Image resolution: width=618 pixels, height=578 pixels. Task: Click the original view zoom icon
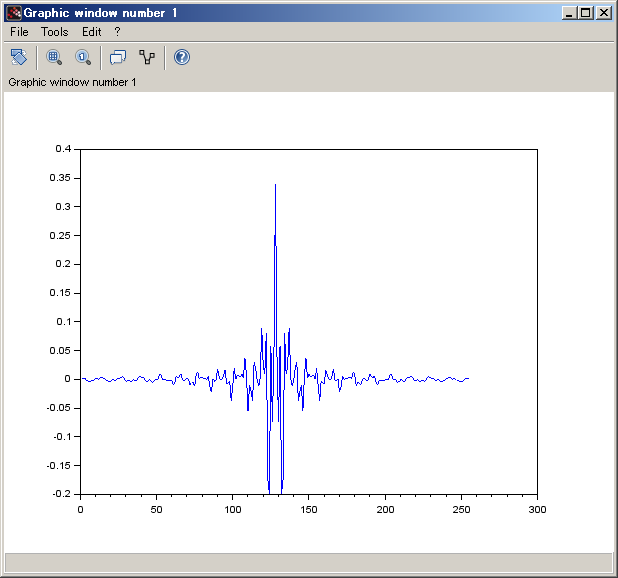tap(83, 57)
